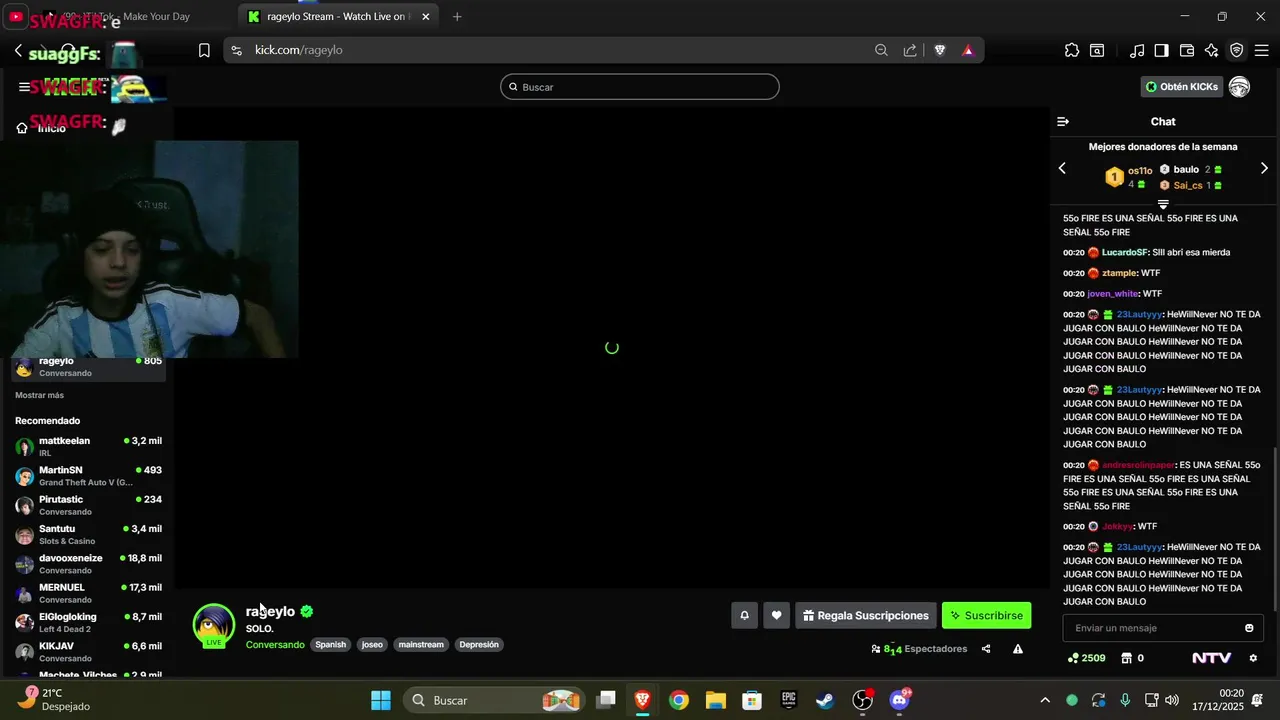1280x720 pixels.
Task: Open recommended channel Pirutastic
Action: click(x=88, y=505)
